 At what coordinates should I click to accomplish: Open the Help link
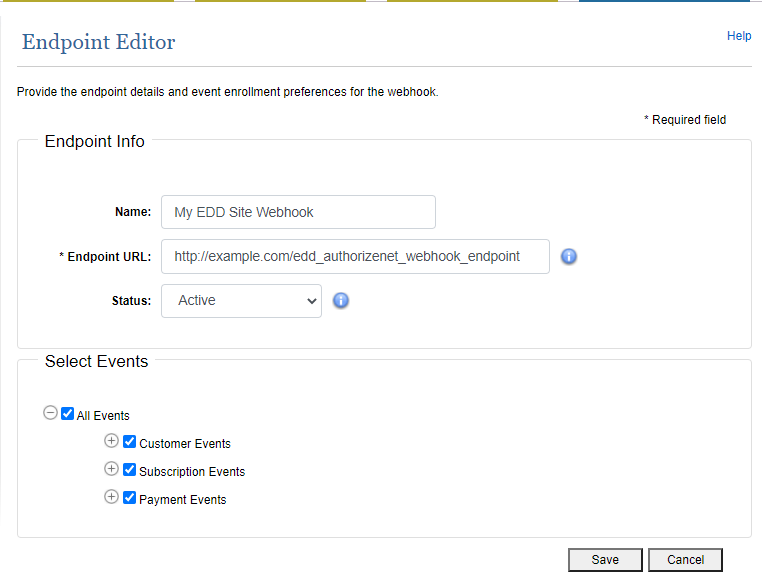pos(739,36)
